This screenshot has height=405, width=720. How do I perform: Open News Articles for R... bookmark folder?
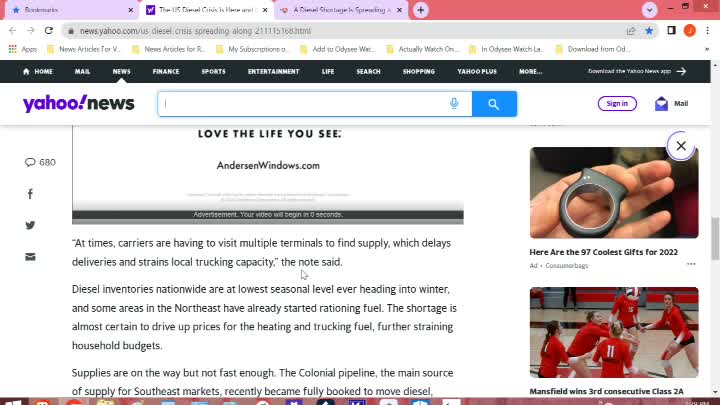coord(169,49)
